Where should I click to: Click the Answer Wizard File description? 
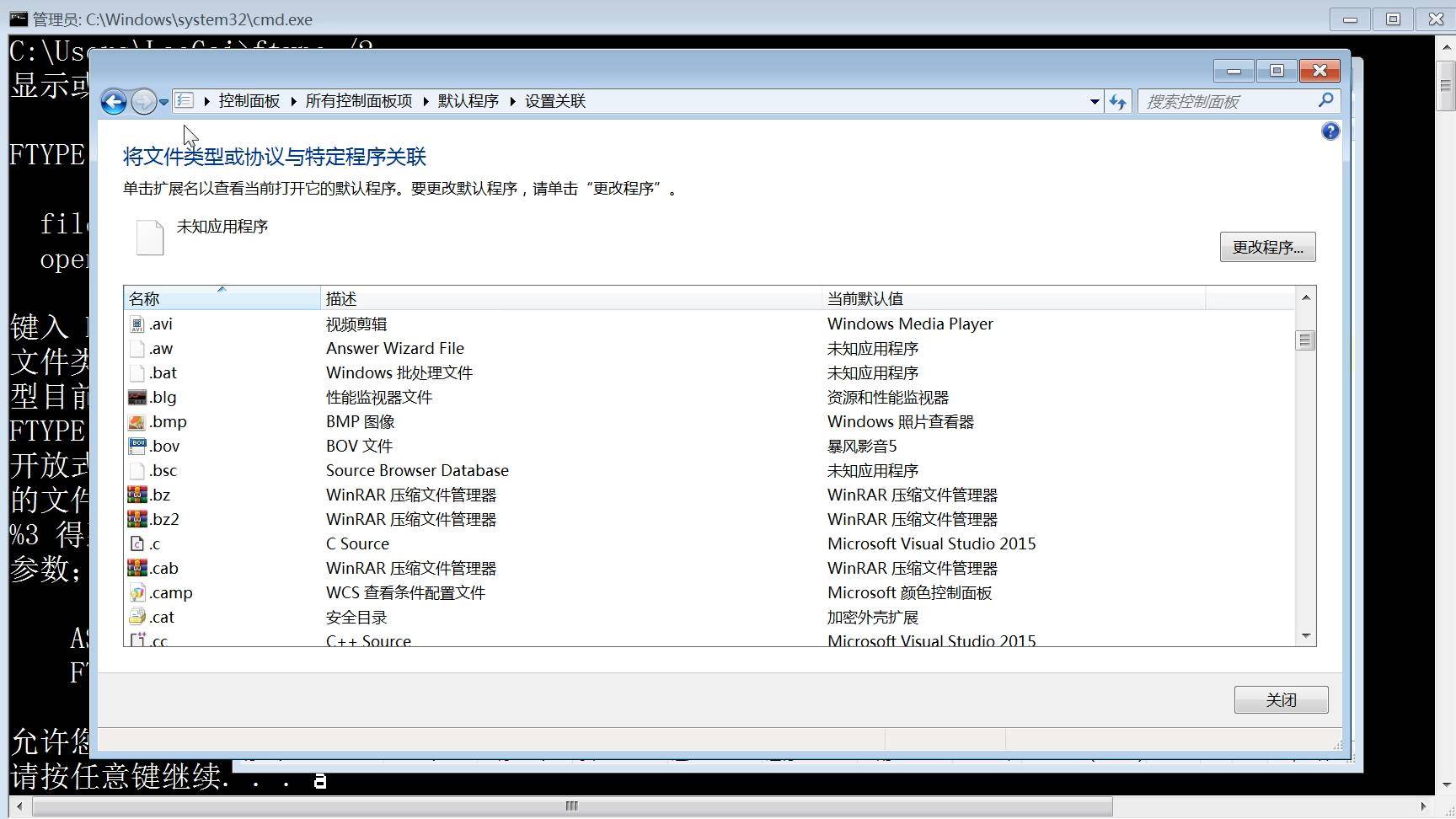click(x=395, y=349)
